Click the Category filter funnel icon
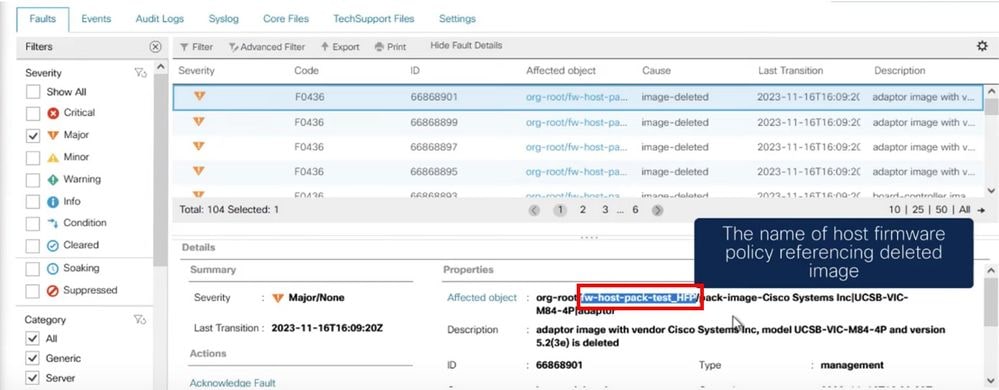The height and width of the screenshot is (390, 999). pos(140,319)
